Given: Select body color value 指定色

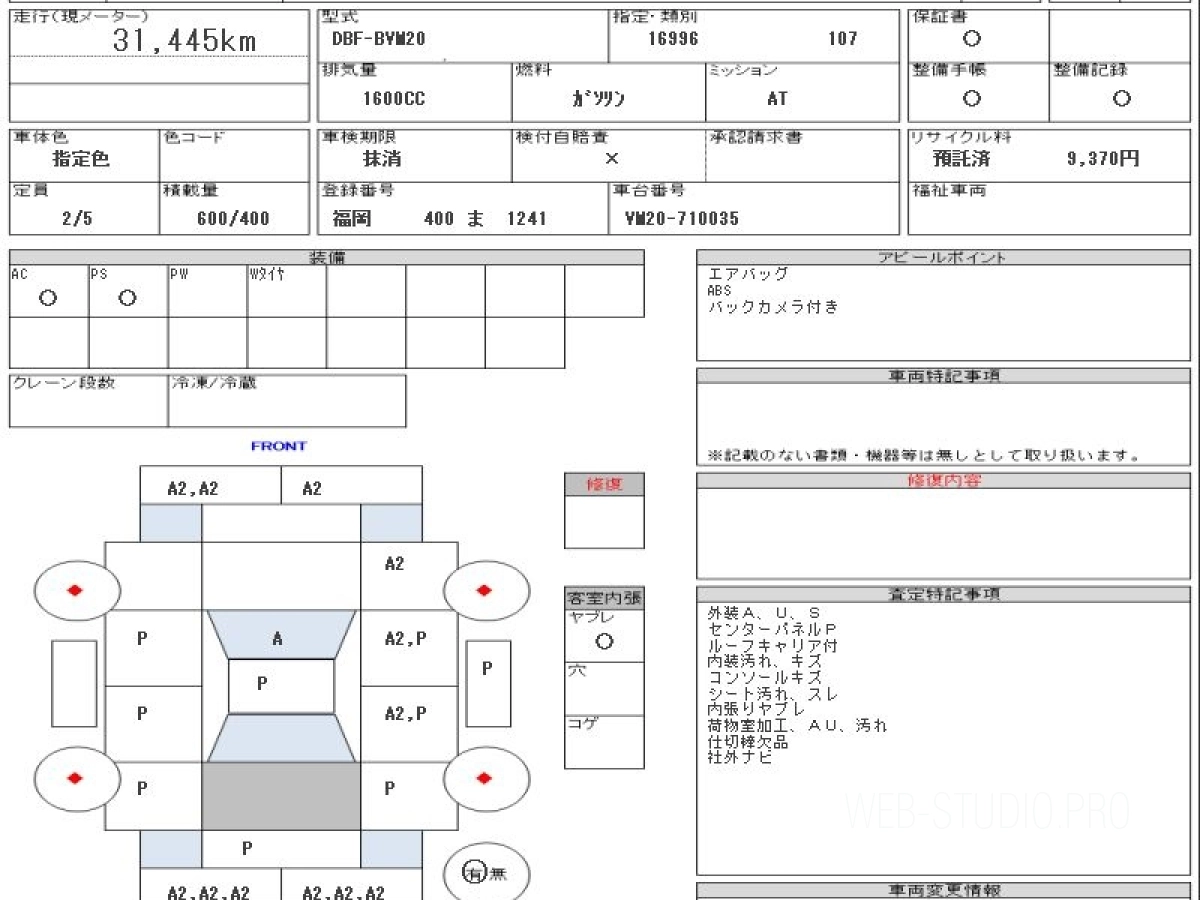Looking at the screenshot, I should coord(81,159).
